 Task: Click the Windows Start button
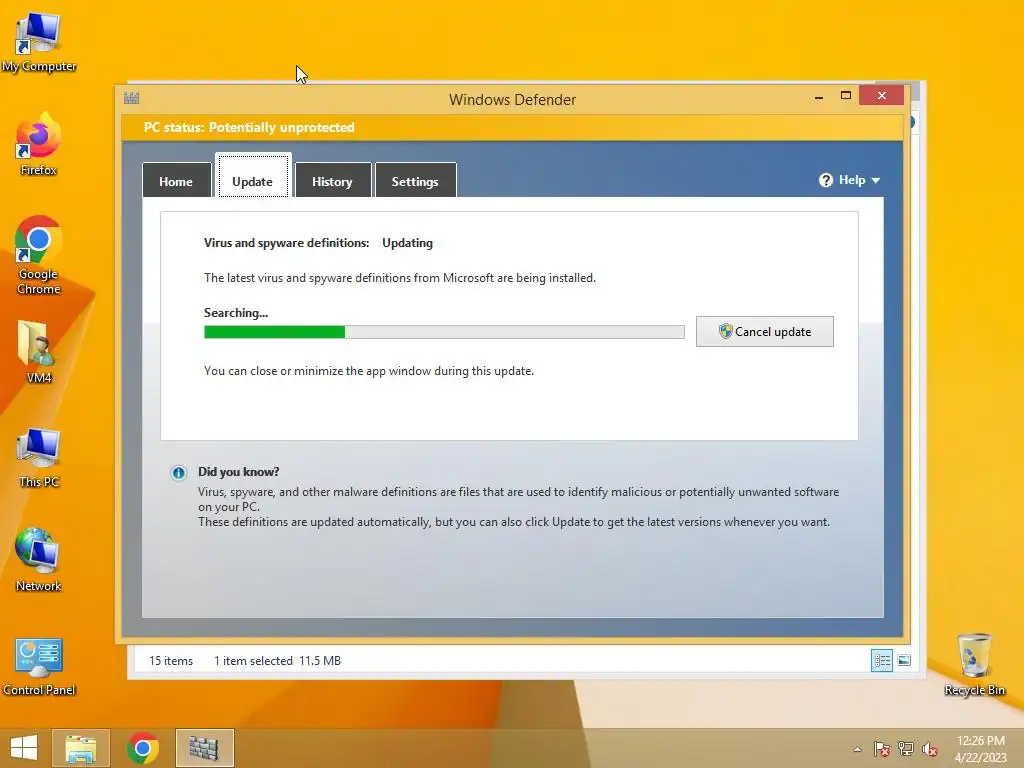click(x=24, y=748)
